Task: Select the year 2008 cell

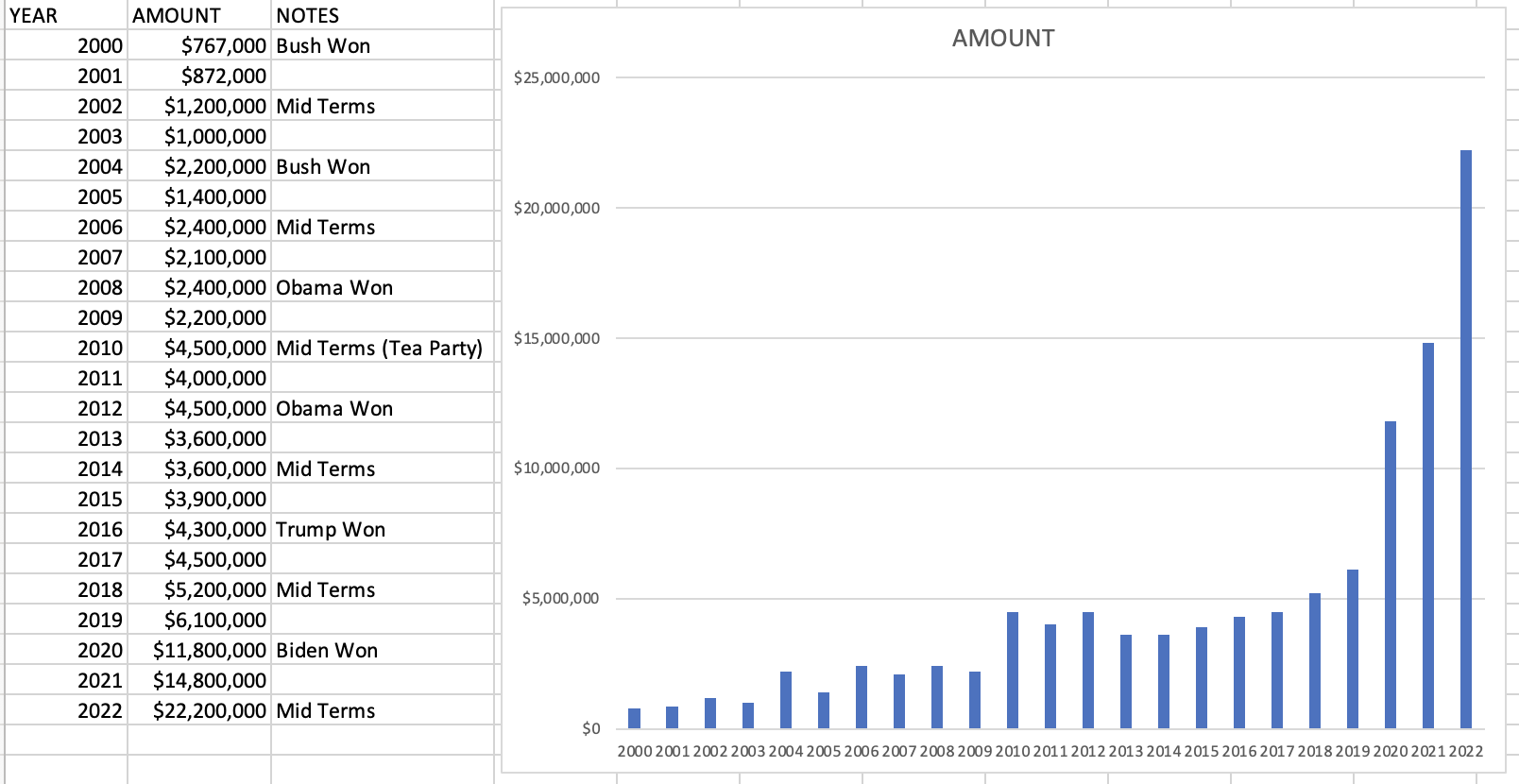Action: (x=99, y=287)
